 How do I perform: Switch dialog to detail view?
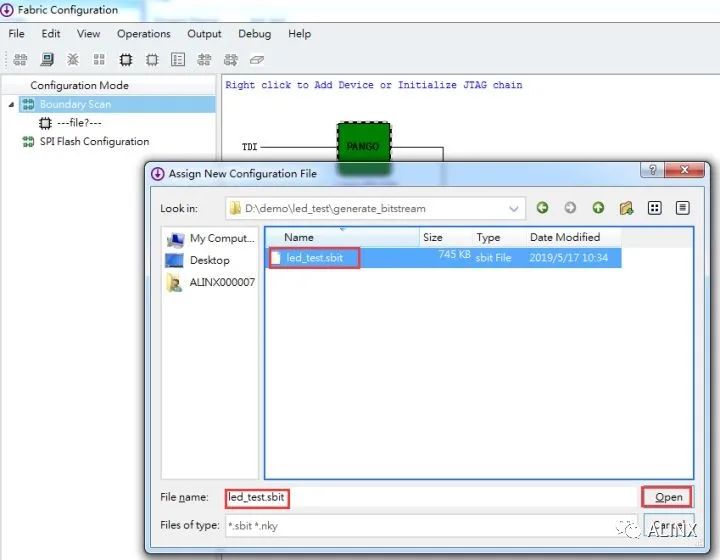pos(682,208)
